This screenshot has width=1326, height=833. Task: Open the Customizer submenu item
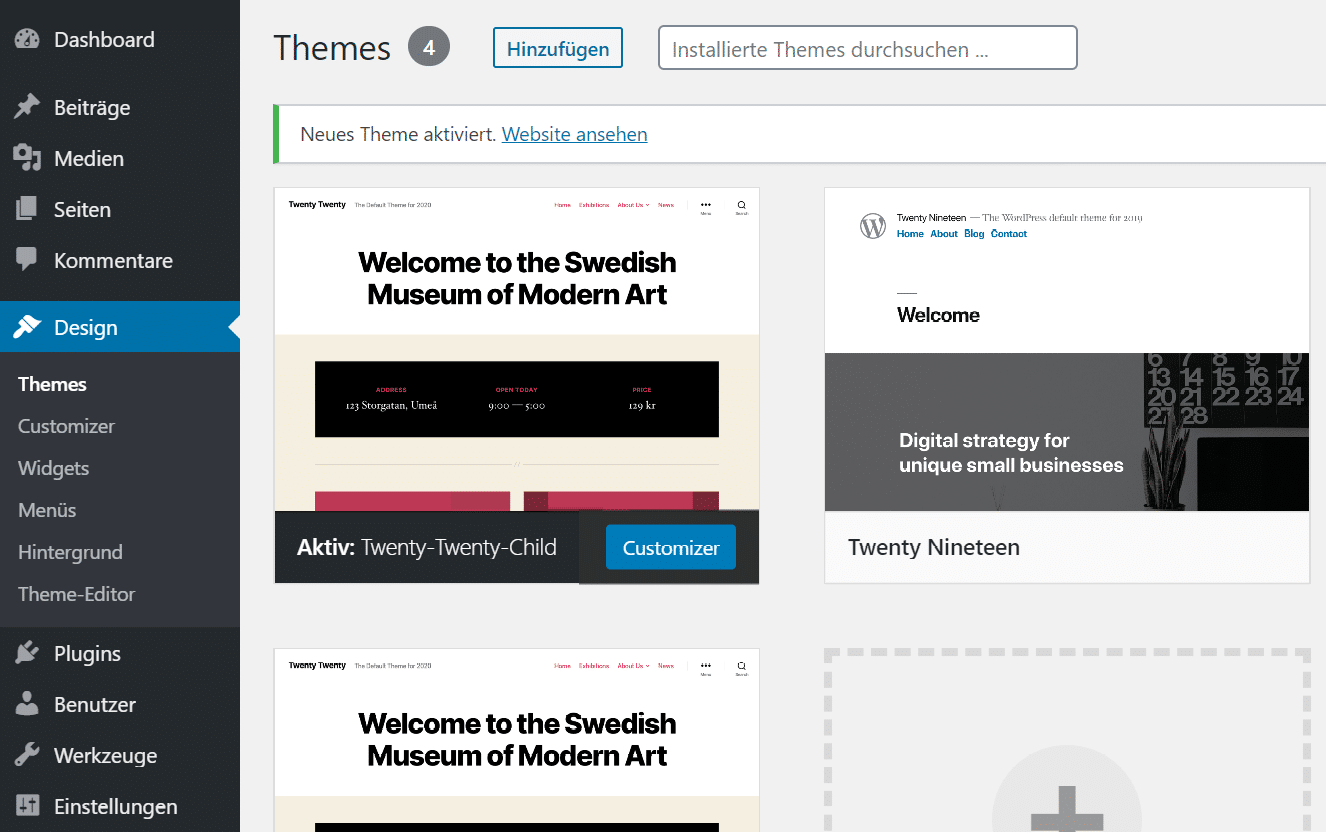[66, 426]
